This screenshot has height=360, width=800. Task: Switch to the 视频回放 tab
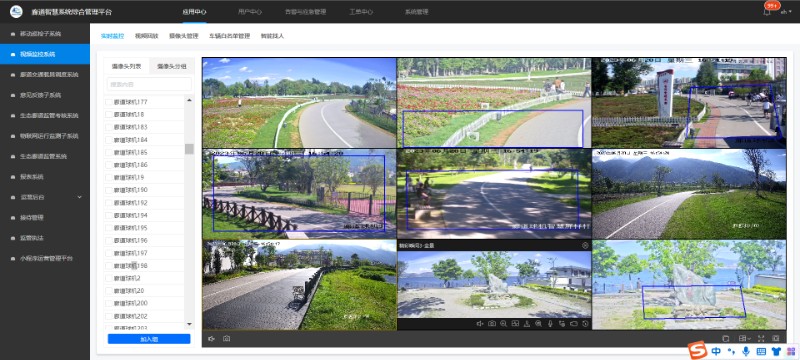[146, 36]
